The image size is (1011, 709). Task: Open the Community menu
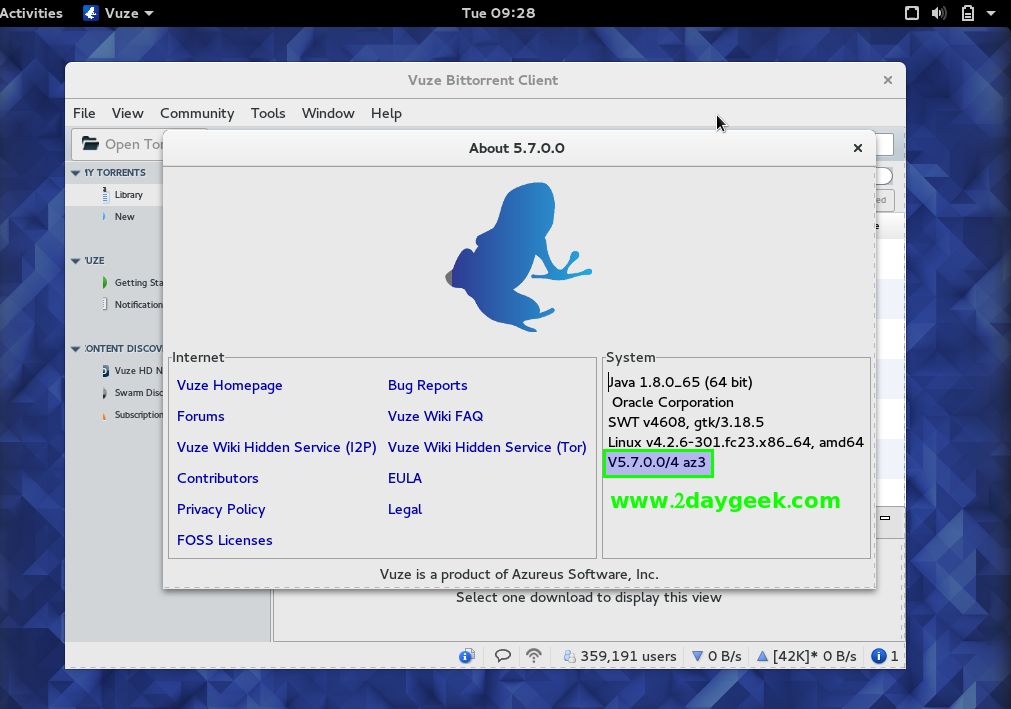point(197,113)
